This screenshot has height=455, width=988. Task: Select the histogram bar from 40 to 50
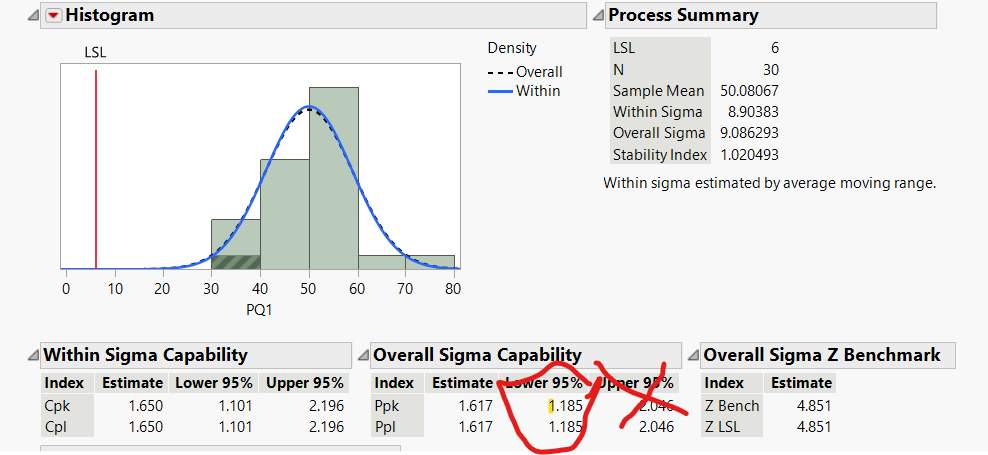point(285,215)
